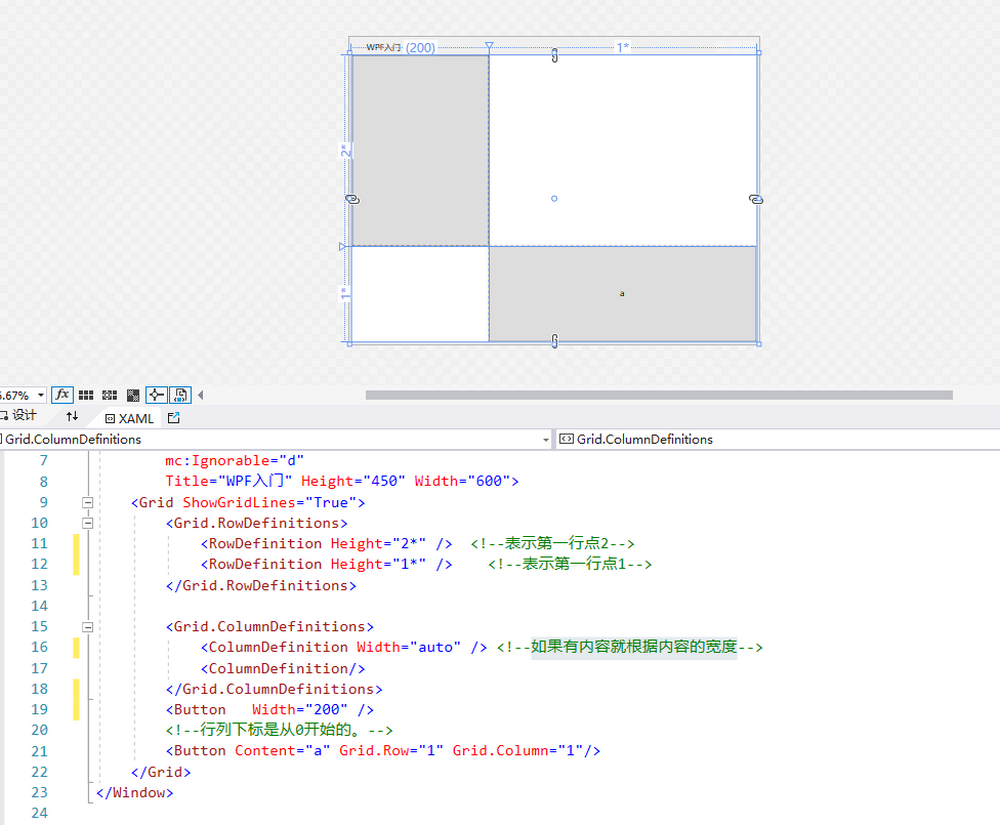The height and width of the screenshot is (825, 1000).
Task: Collapse Grid.ColumnDefinitions on line 15
Action: point(88,627)
